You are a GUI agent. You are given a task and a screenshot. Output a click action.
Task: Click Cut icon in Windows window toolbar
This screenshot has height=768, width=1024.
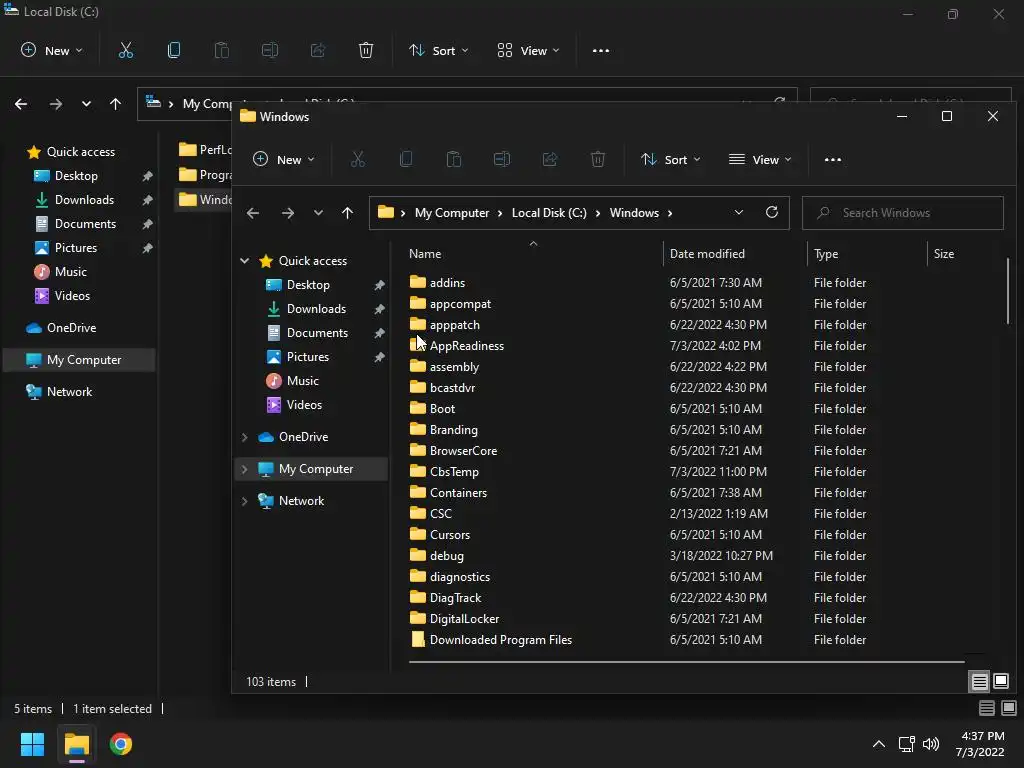(357, 159)
